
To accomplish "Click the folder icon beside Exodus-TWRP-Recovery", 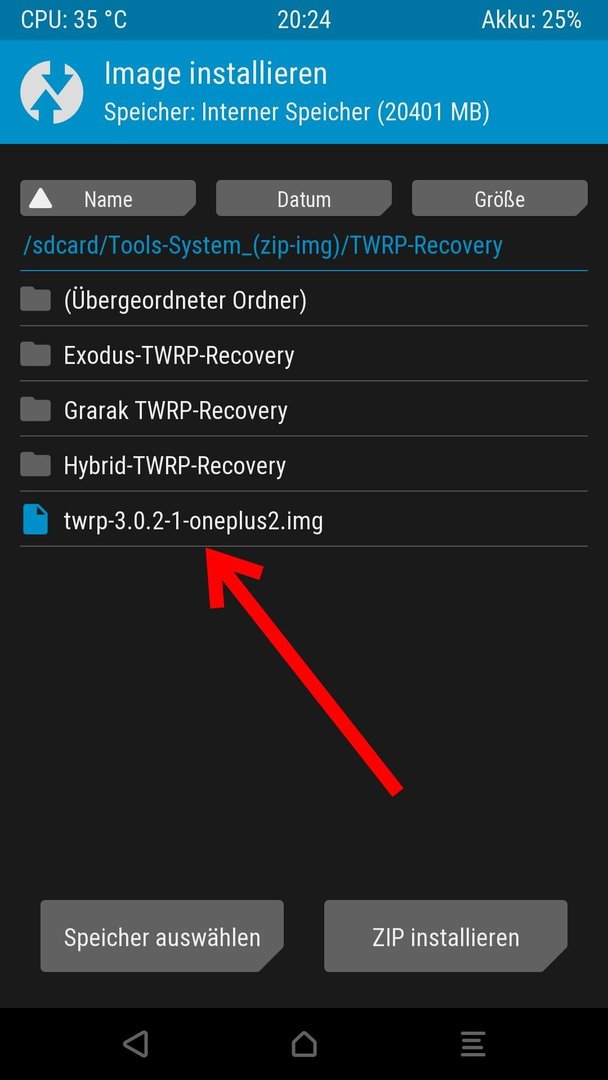I will (x=35, y=355).
